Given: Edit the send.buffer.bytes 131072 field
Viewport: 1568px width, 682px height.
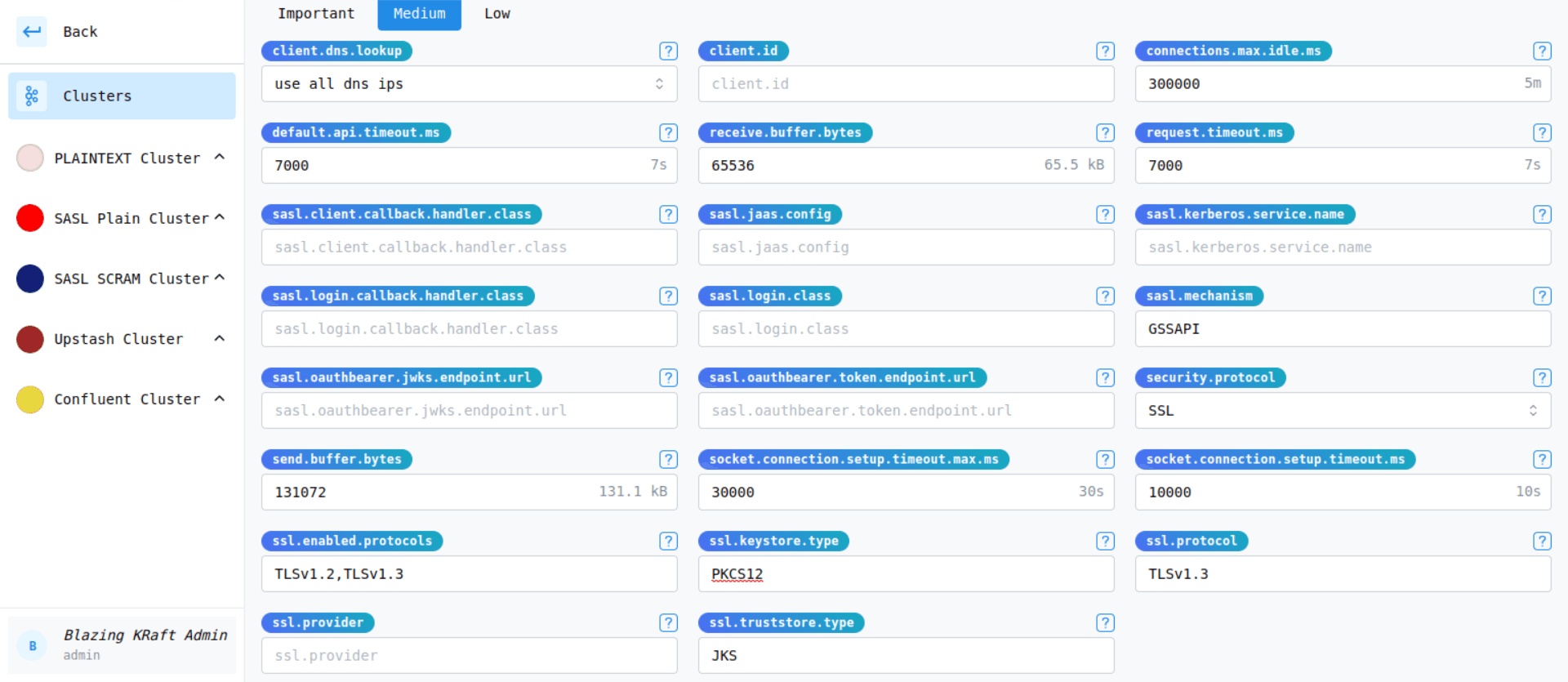Looking at the screenshot, I should point(470,492).
